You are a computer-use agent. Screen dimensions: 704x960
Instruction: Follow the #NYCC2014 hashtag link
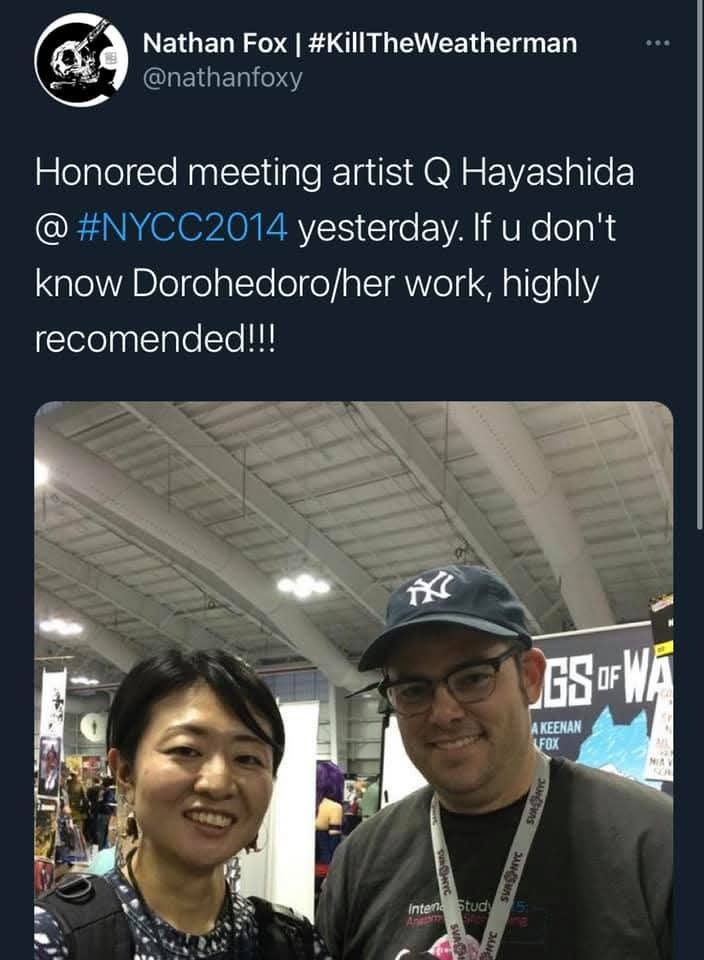click(183, 228)
